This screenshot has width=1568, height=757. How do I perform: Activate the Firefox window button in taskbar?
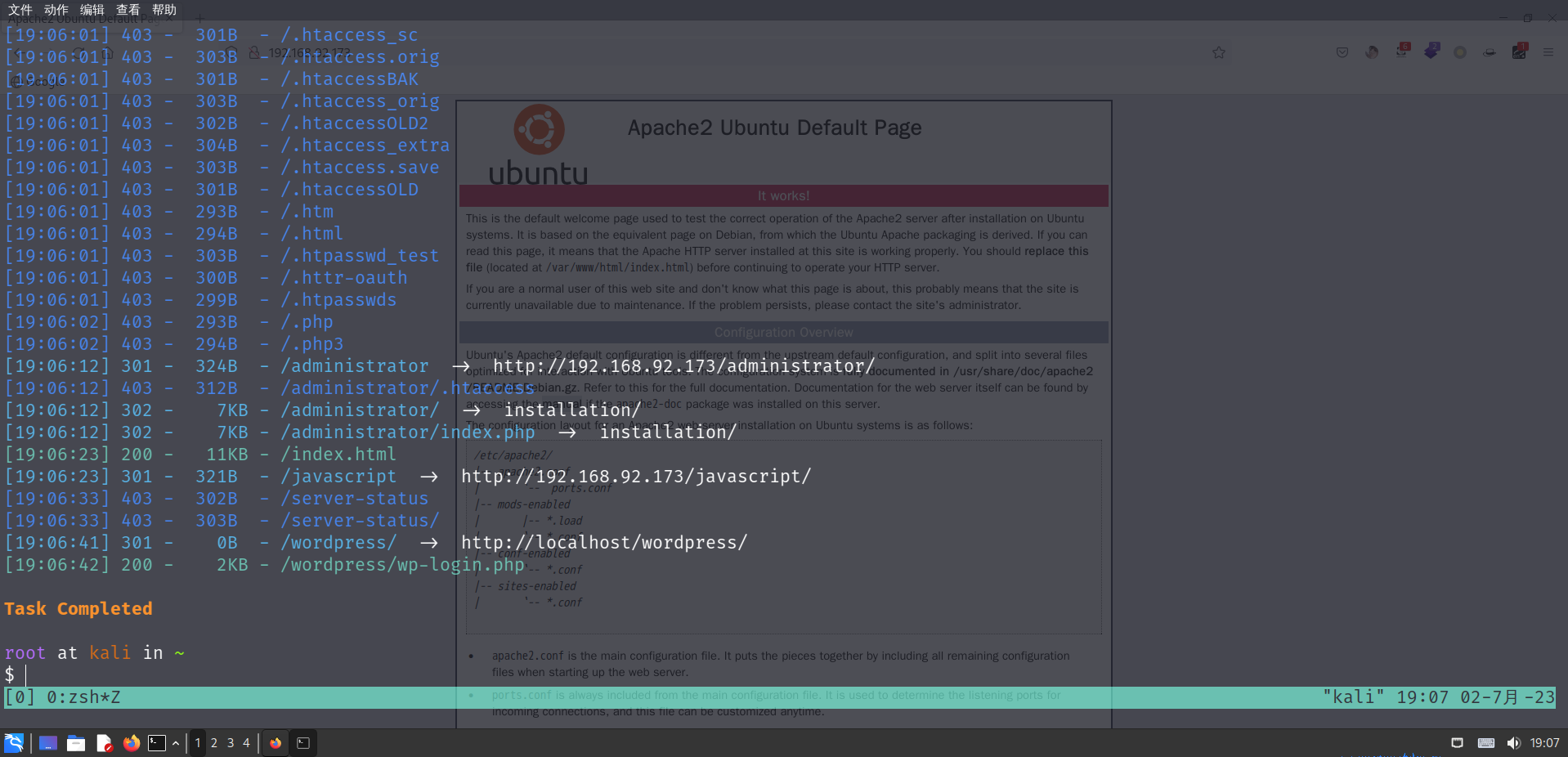coord(276,743)
